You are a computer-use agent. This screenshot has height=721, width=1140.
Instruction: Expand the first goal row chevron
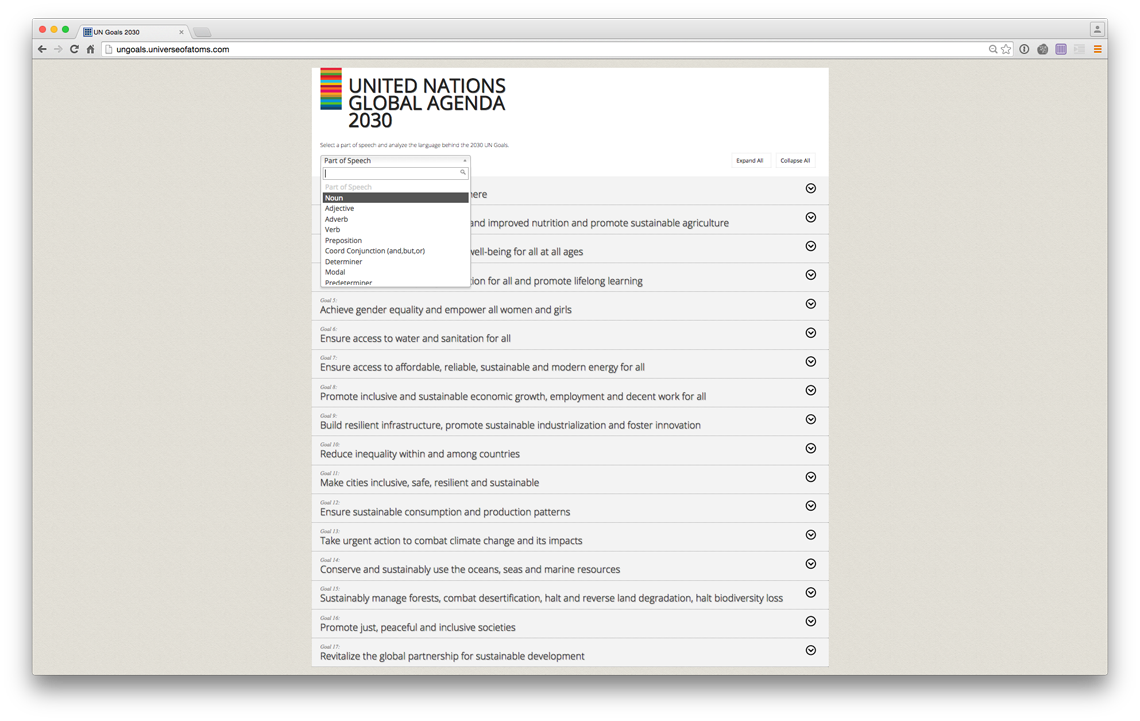[x=811, y=188]
